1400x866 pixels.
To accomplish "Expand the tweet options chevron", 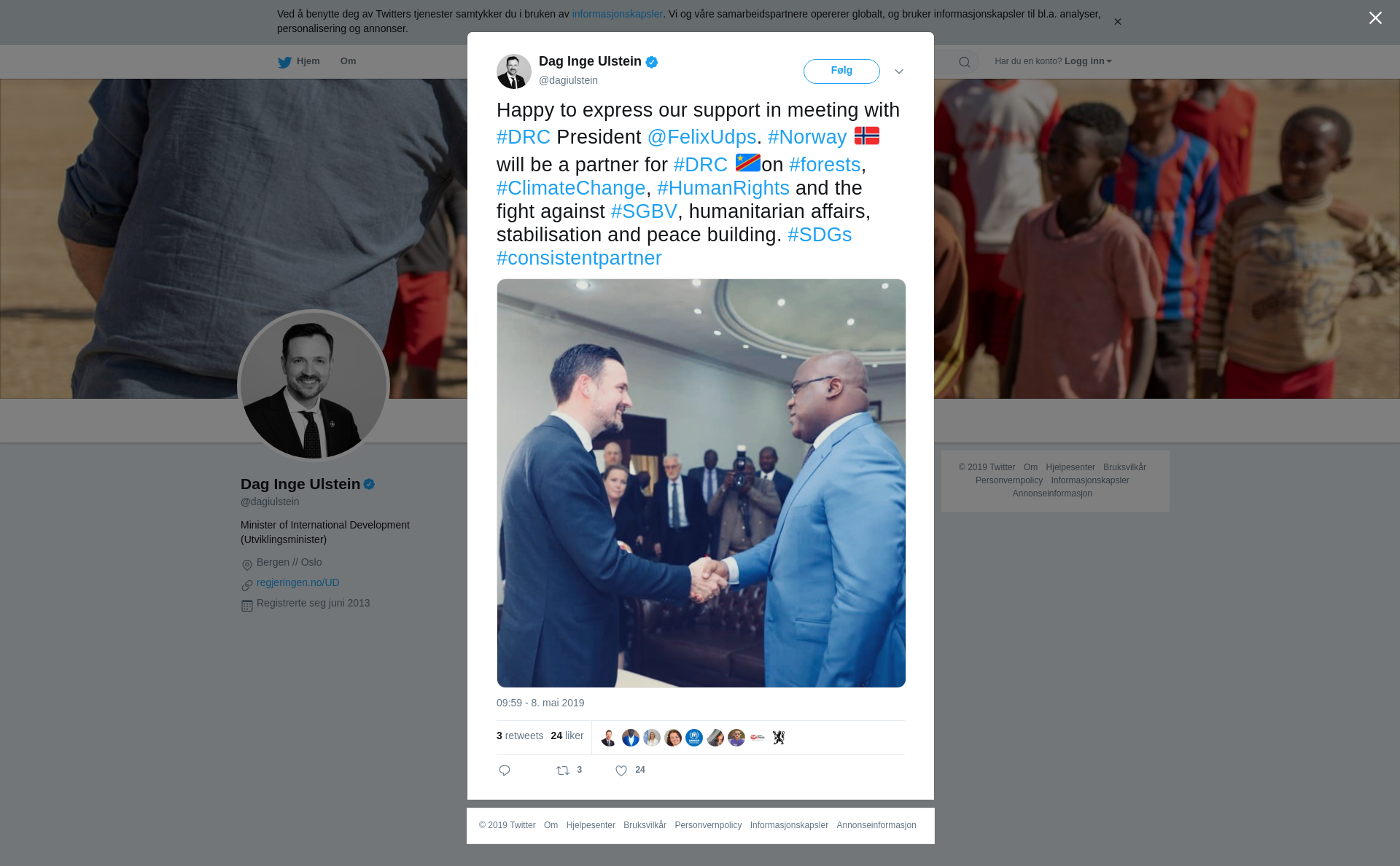I will (899, 71).
